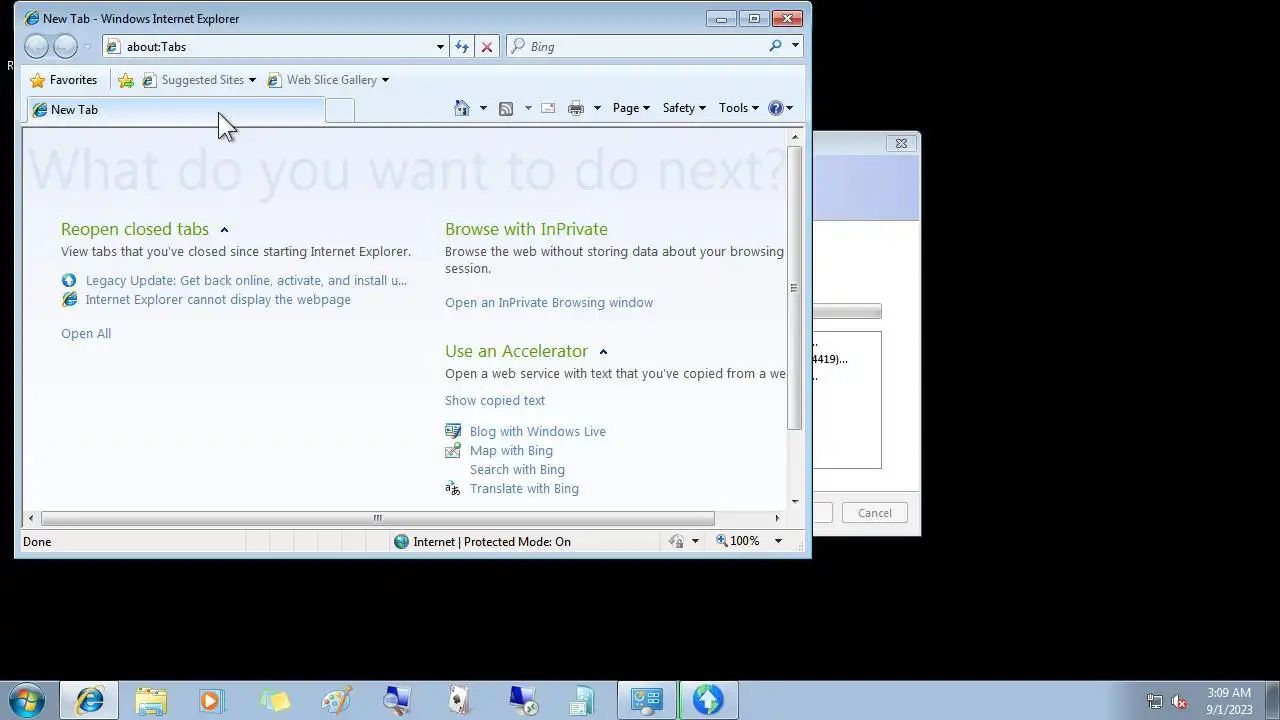Reopen the Legacy Update closed tab

click(246, 280)
